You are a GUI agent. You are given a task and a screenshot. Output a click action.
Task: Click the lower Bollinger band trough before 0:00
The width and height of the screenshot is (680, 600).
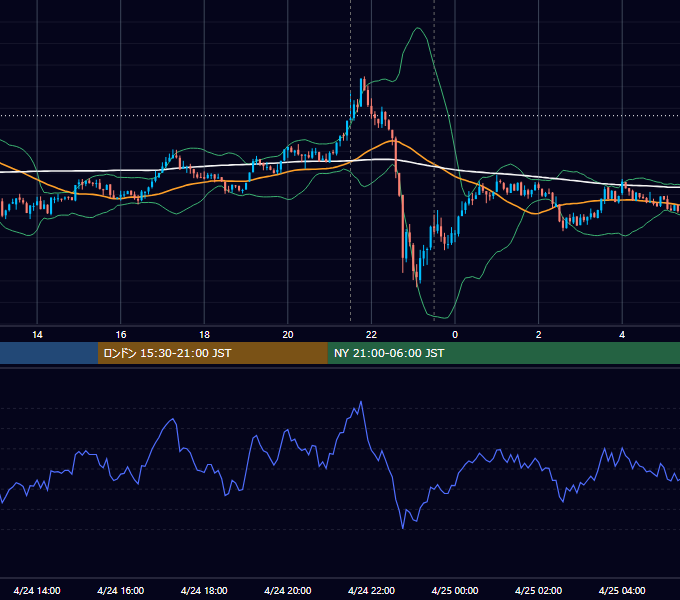tap(445, 318)
